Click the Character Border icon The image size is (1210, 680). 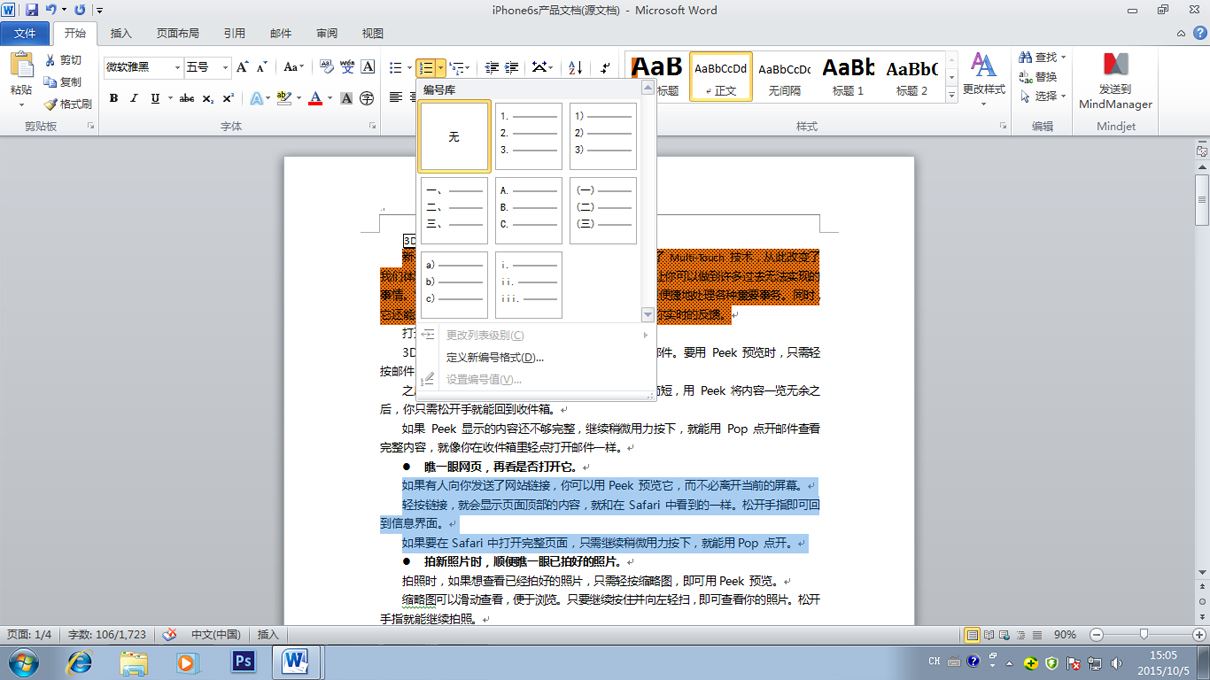pos(368,67)
